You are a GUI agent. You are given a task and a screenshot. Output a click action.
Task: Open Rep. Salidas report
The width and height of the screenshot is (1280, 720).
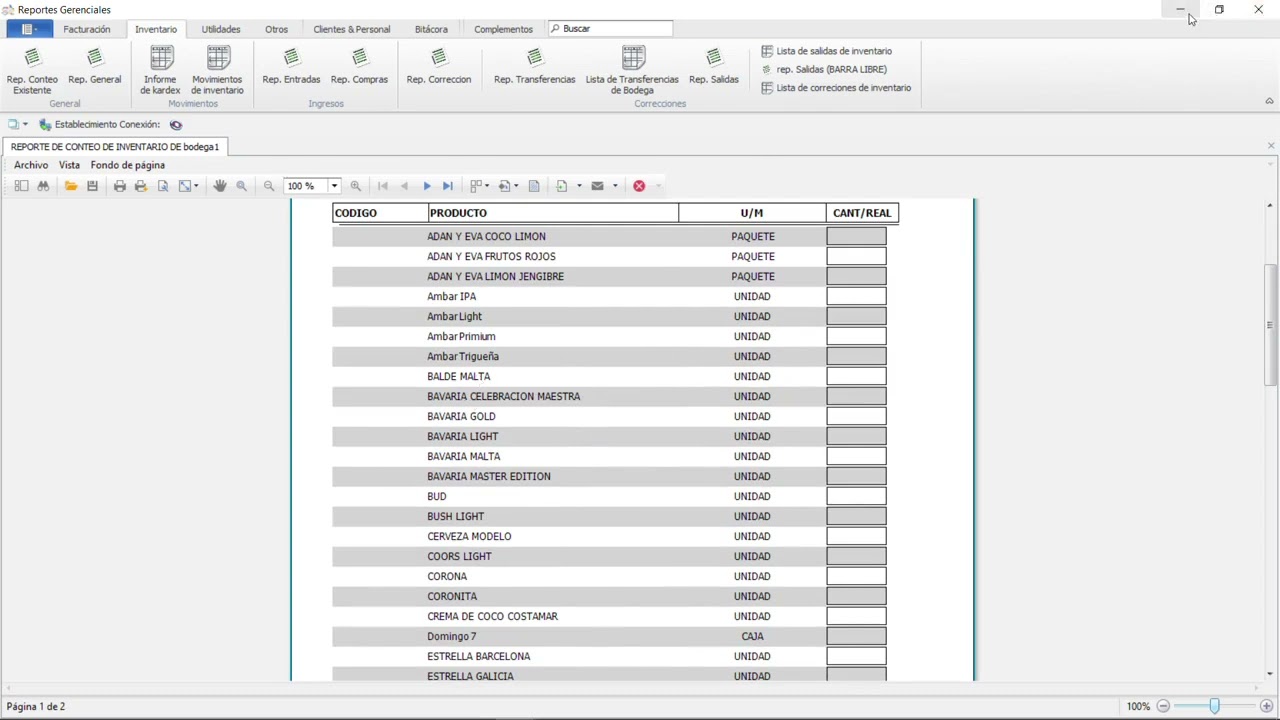pyautogui.click(x=713, y=66)
